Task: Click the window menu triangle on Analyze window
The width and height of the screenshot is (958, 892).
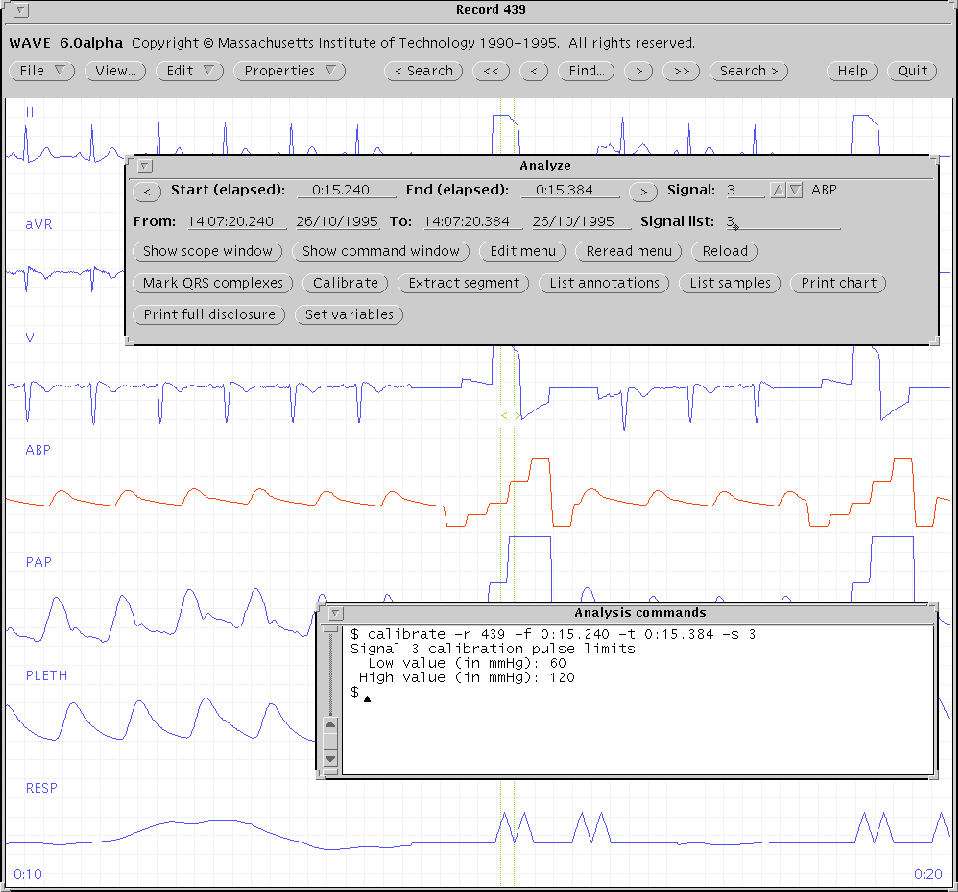Action: (143, 165)
